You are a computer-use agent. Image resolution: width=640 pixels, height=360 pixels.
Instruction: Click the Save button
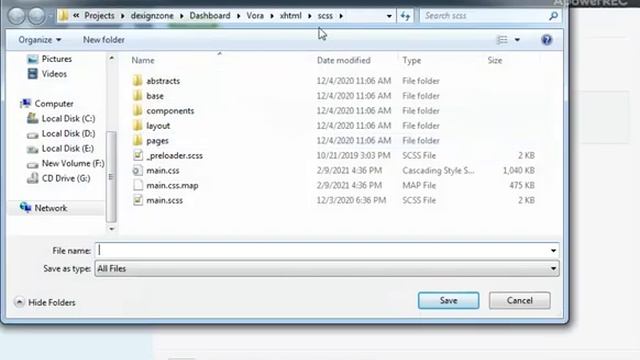pyautogui.click(x=449, y=300)
